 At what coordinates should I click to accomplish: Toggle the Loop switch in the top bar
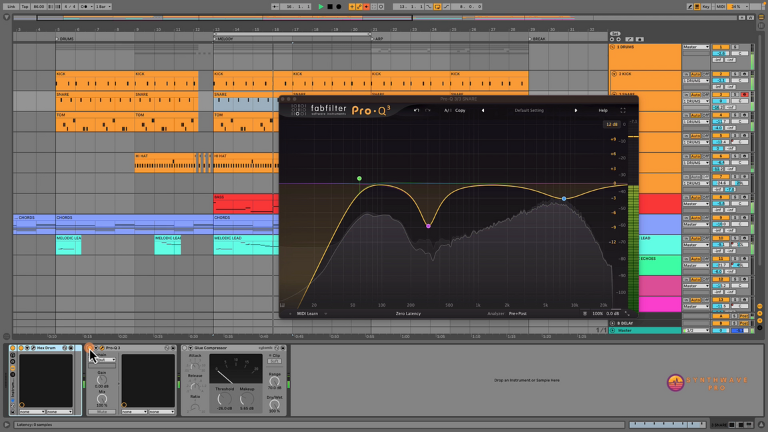click(x=437, y=7)
